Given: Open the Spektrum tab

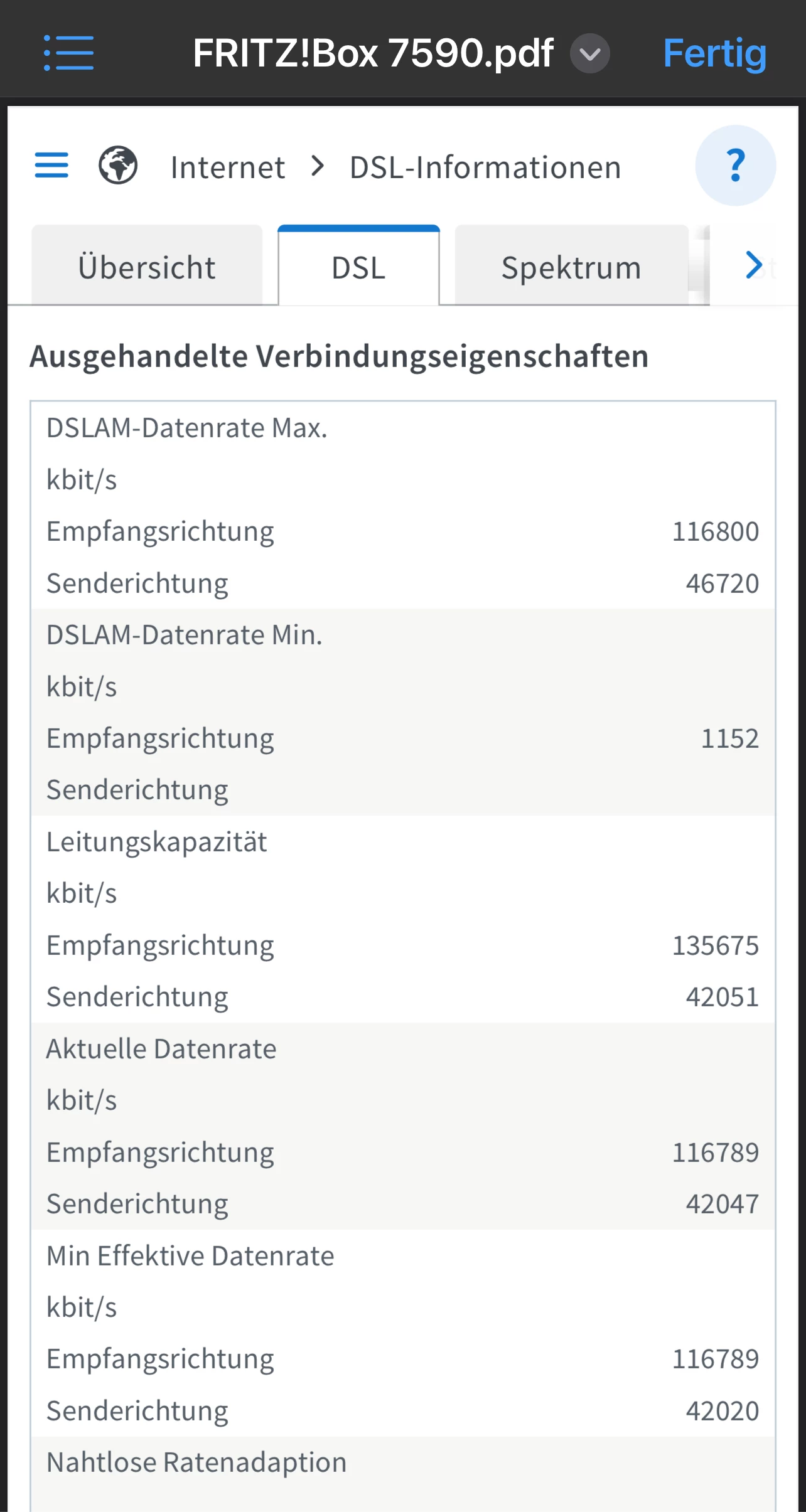Looking at the screenshot, I should click(x=571, y=267).
